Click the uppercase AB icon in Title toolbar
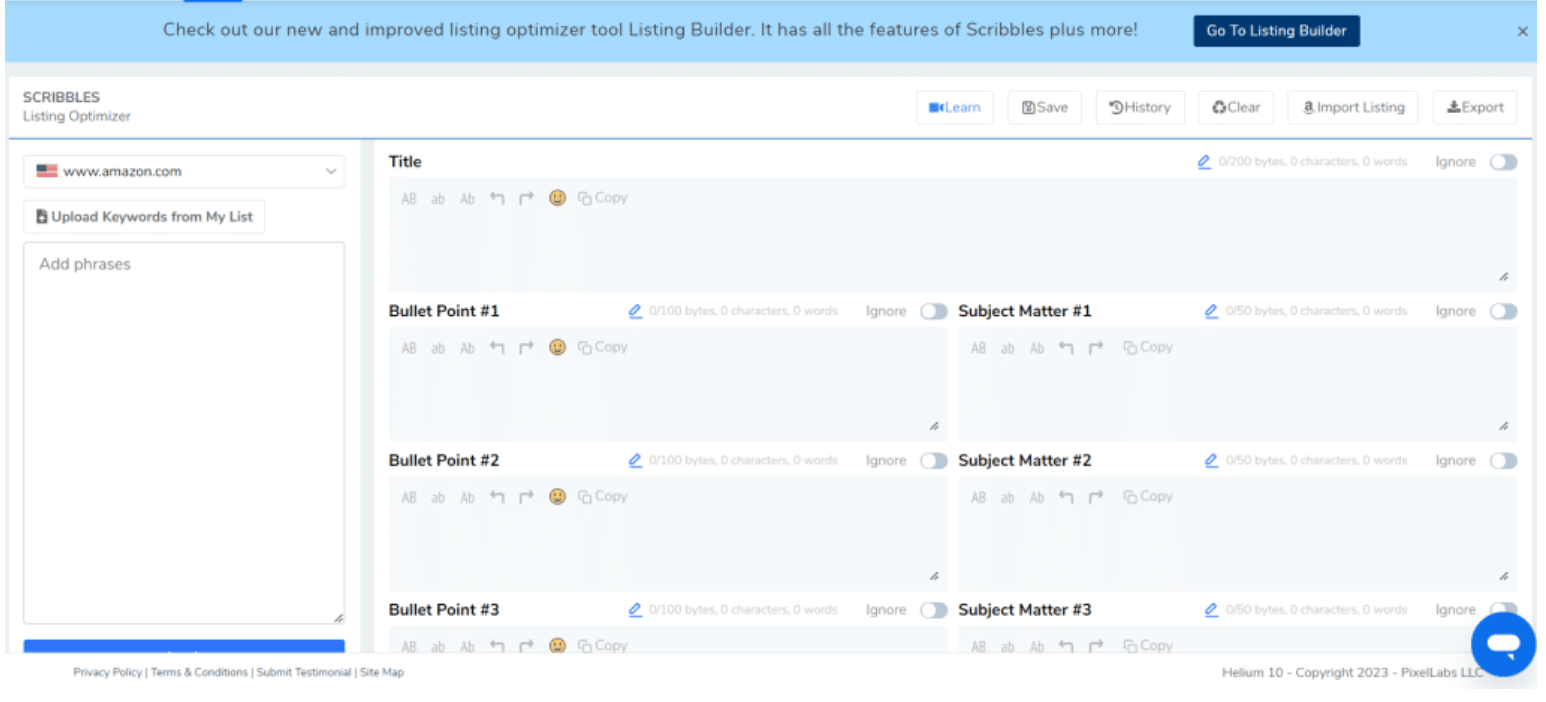Viewport: 1546px width, 702px height. pyautogui.click(x=408, y=198)
